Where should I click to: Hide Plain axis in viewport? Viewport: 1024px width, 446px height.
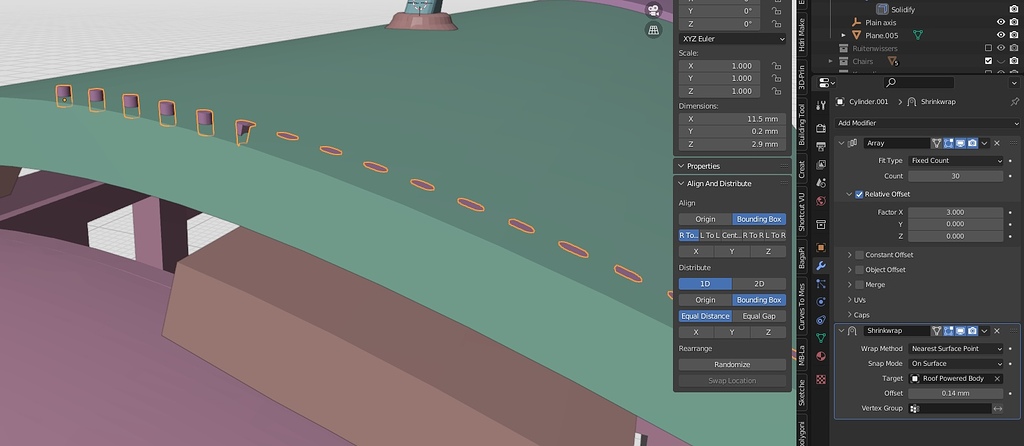1000,22
